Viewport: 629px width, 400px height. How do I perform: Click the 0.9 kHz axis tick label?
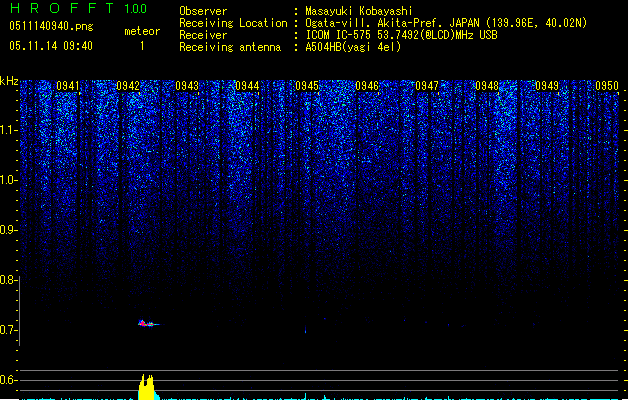point(8,230)
